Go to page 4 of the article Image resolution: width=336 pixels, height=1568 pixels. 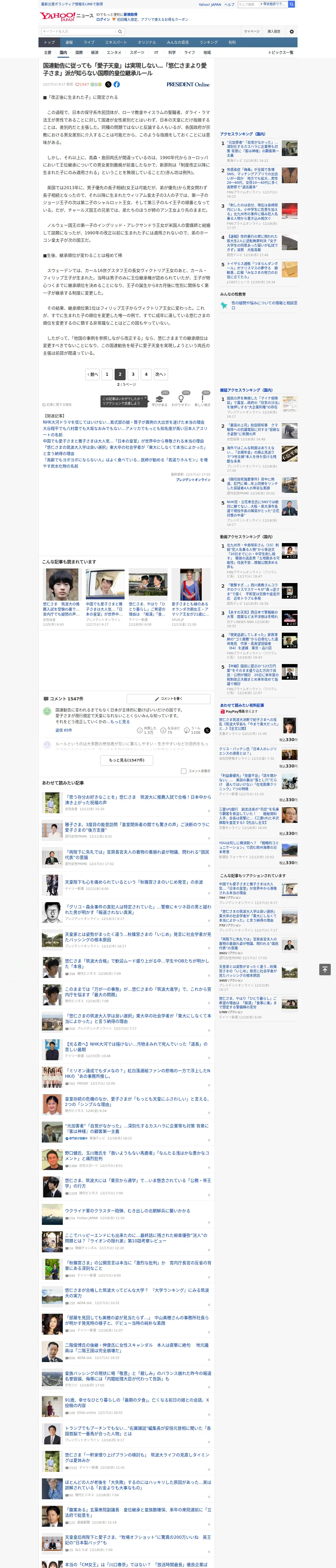click(146, 374)
